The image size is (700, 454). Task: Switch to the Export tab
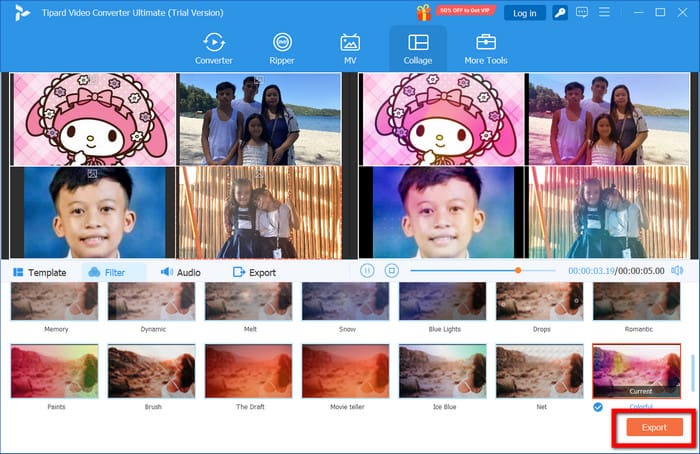pyautogui.click(x=254, y=272)
